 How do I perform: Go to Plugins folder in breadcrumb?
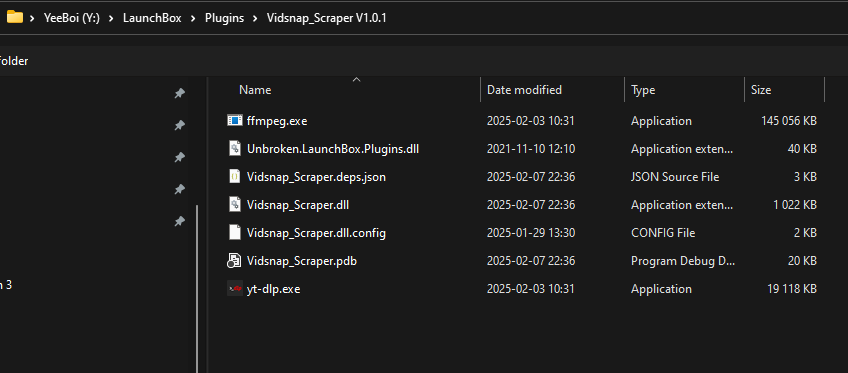224,18
